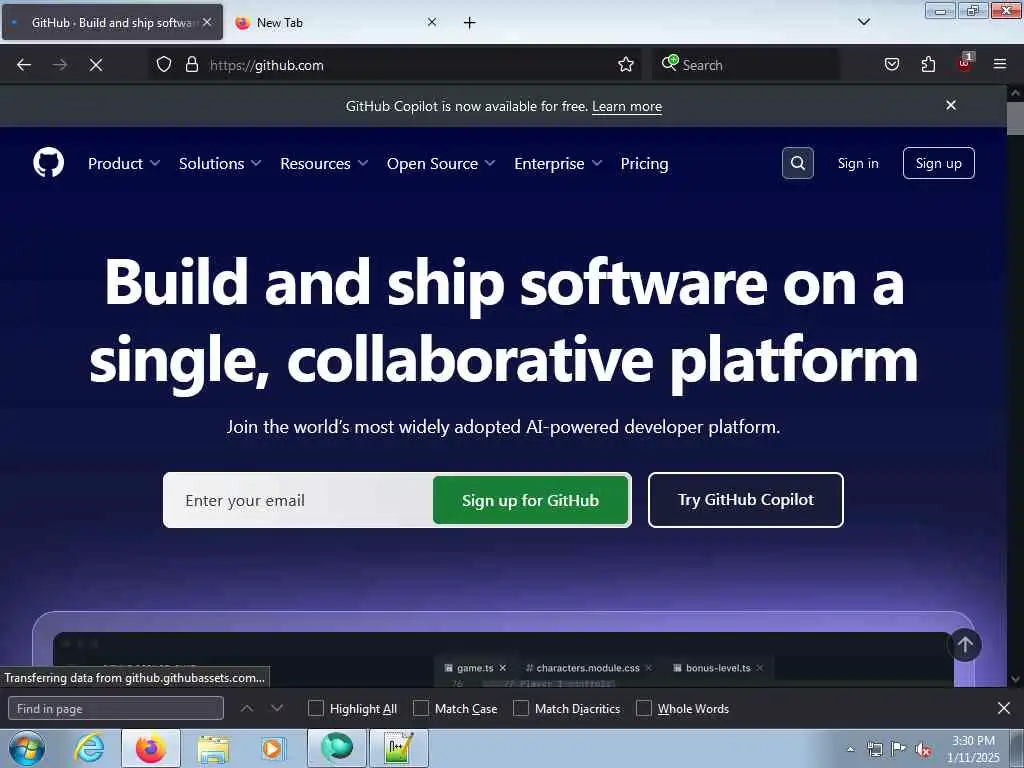The width and height of the screenshot is (1024, 768).
Task: Click the scrollbar down arrow
Action: 1015,679
